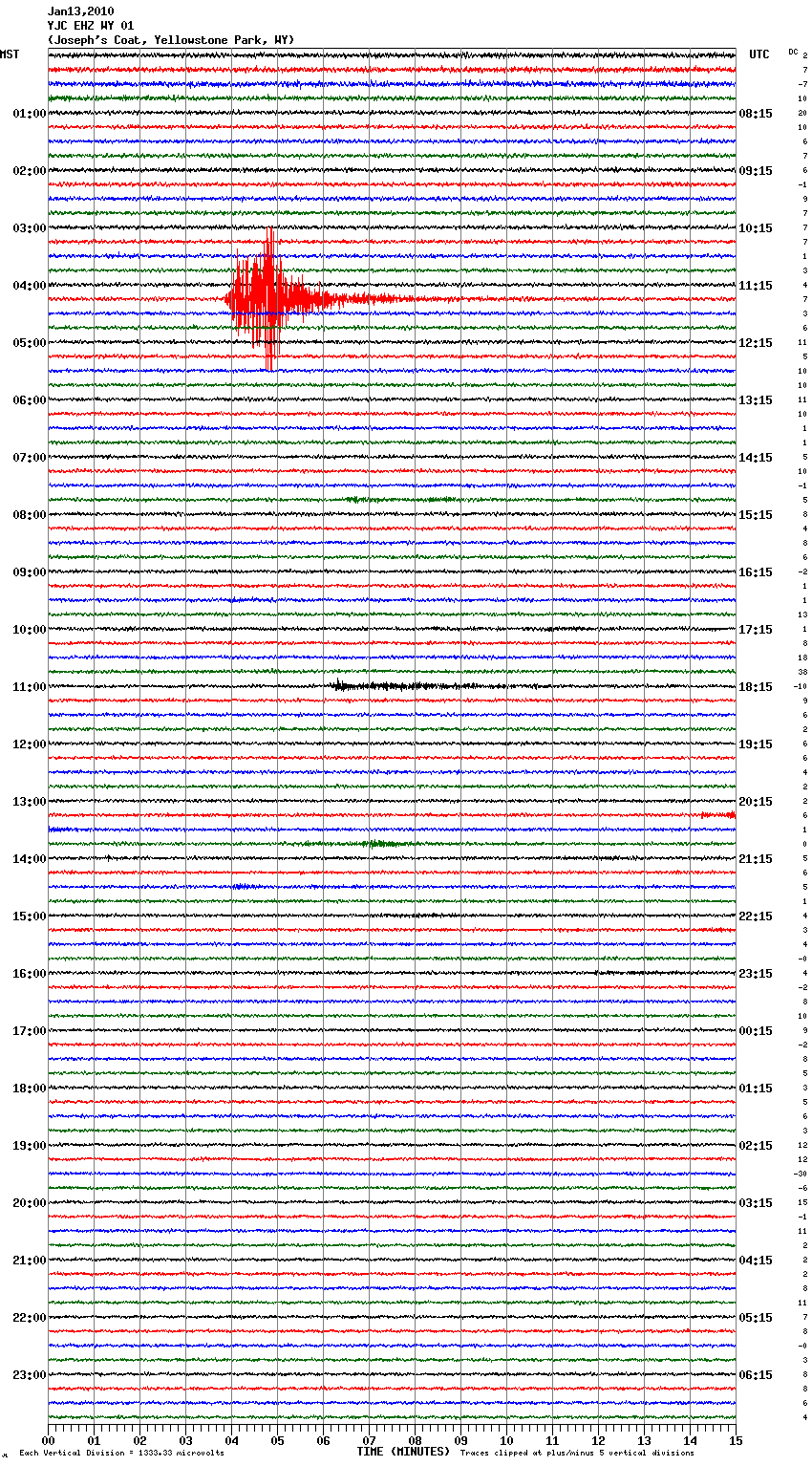Select the 04:00 MST row label
The width and height of the screenshot is (812, 1466).
tap(29, 285)
